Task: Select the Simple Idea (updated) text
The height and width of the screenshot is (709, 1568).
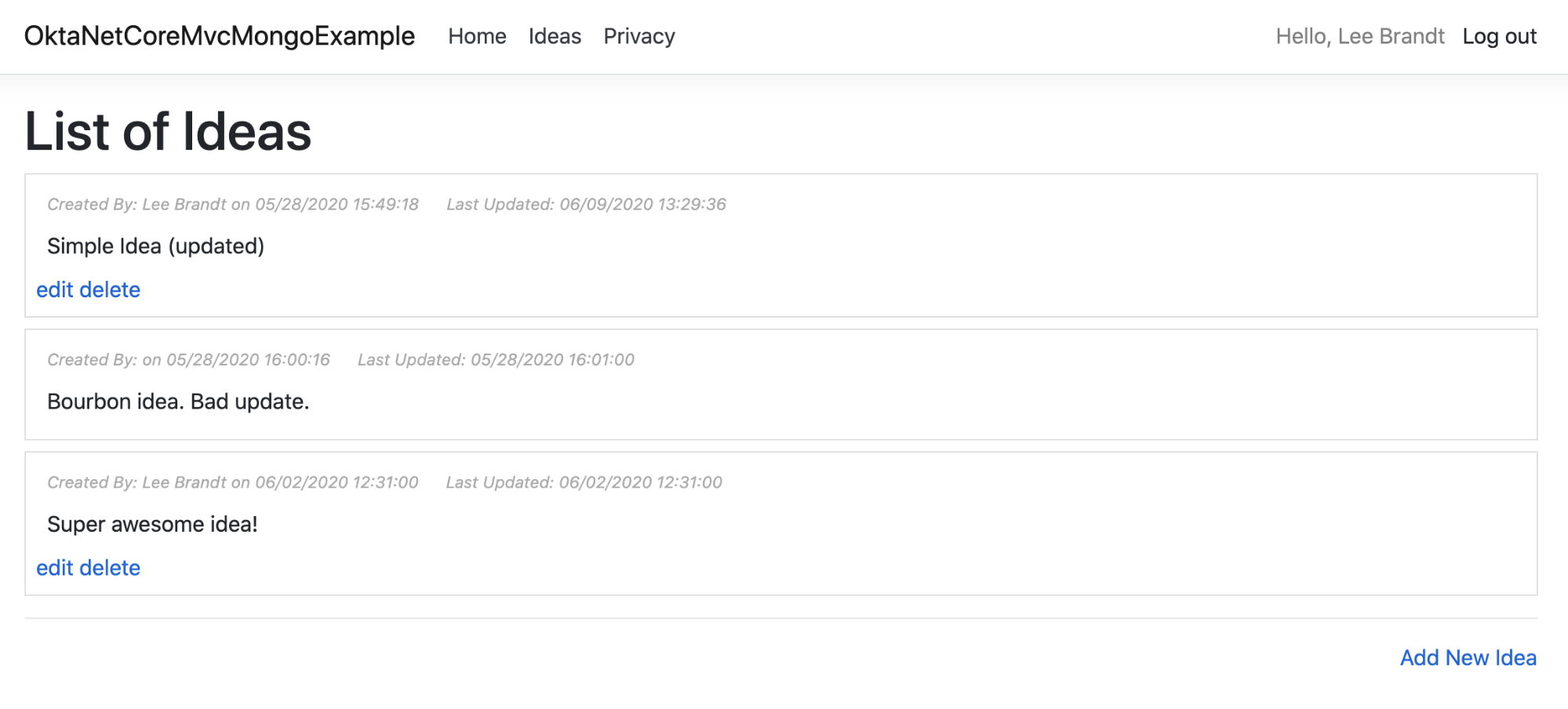Action: point(155,246)
